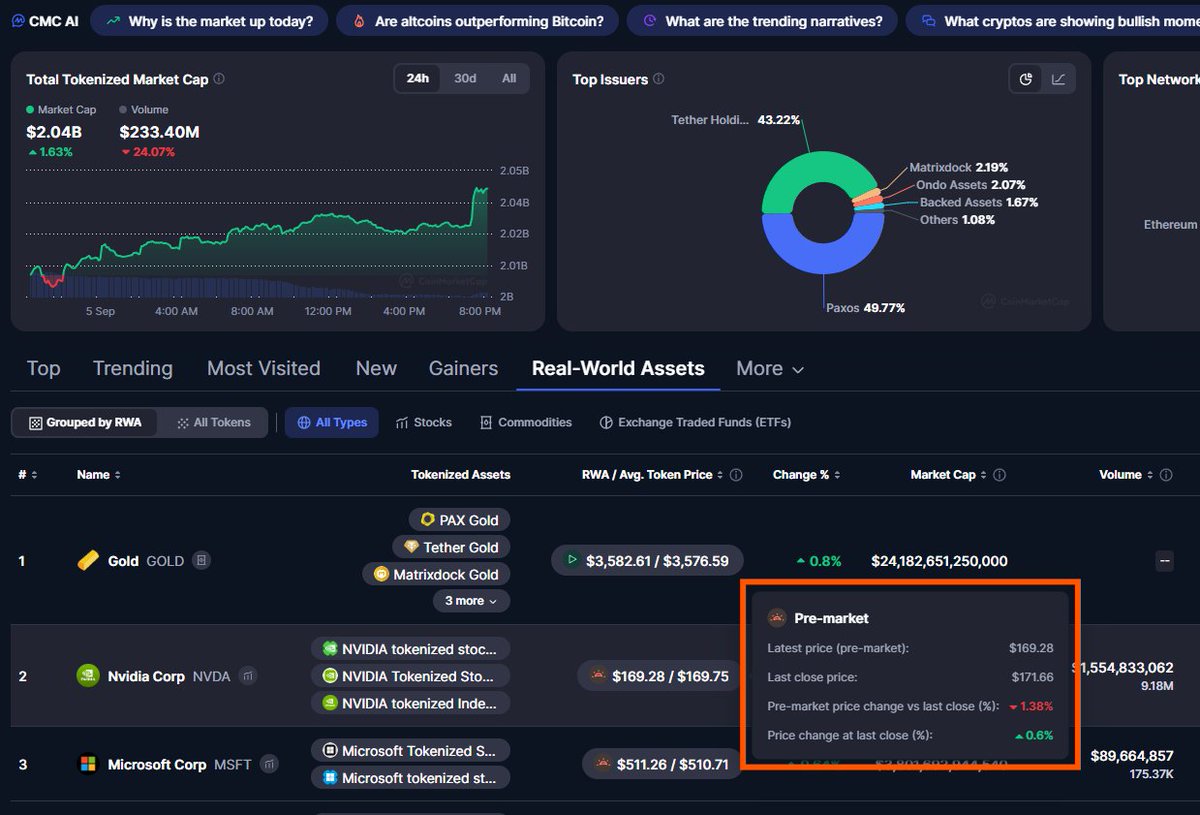1200x815 pixels.
Task: Expand 3 more Gold tokenized assets
Action: [x=470, y=601]
